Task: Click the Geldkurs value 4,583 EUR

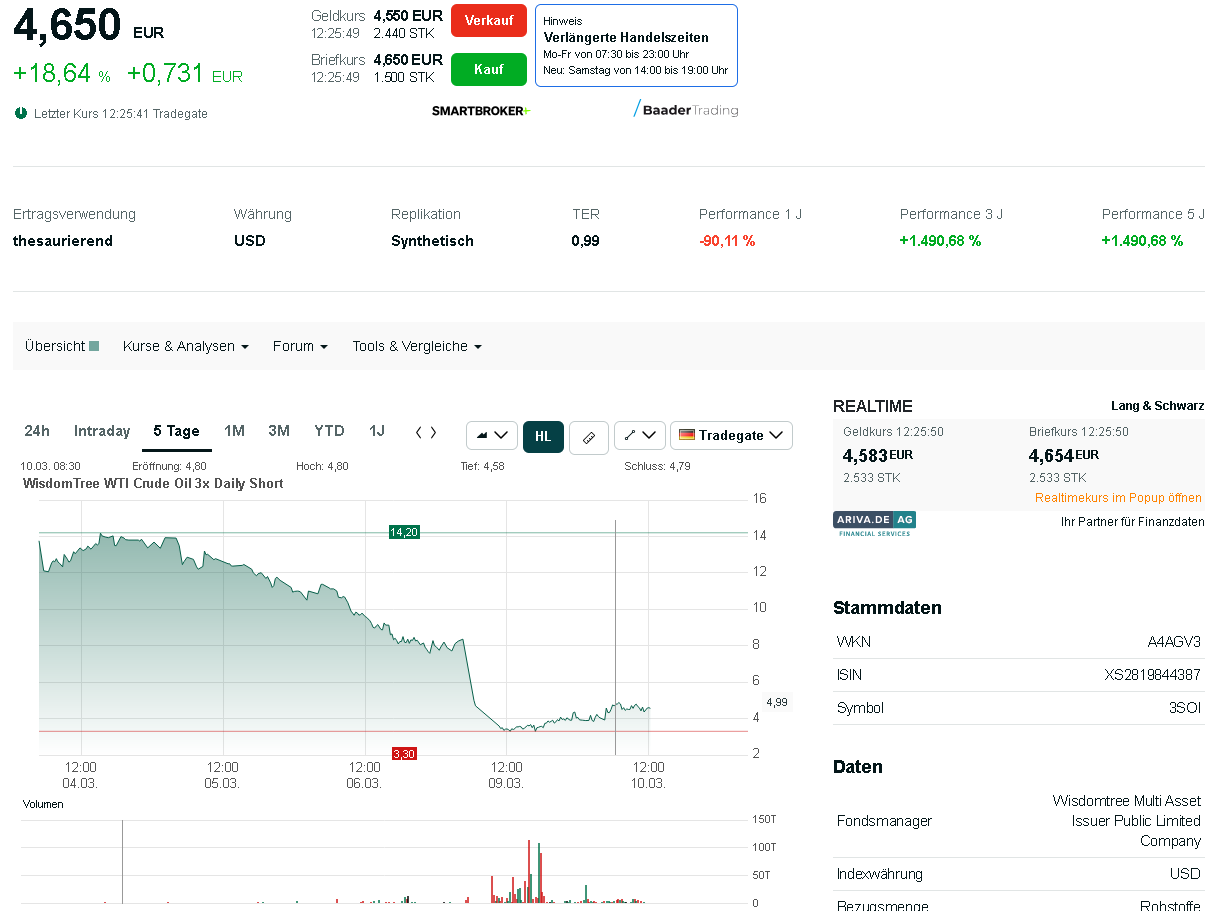Action: pos(878,455)
